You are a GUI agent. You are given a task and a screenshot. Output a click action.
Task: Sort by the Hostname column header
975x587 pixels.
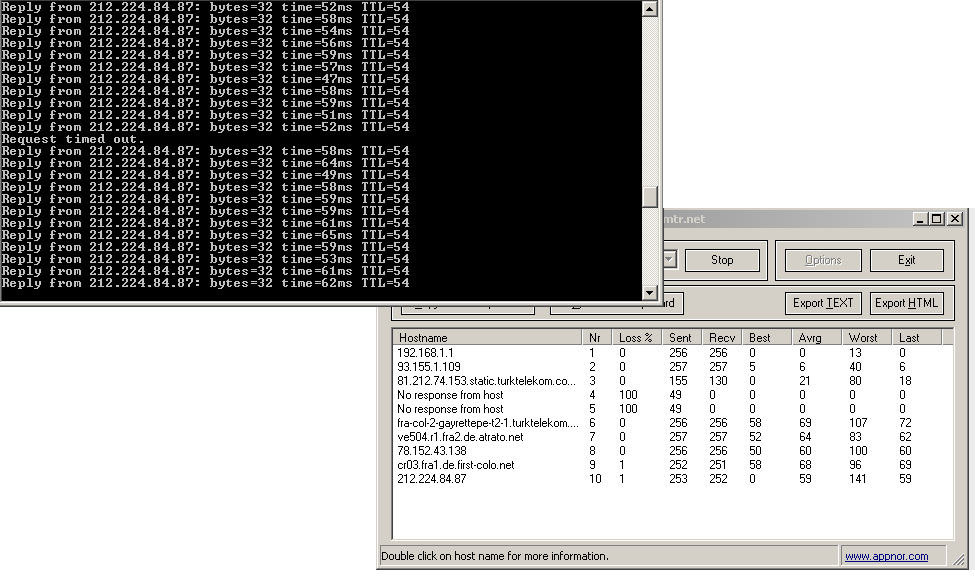(x=488, y=338)
